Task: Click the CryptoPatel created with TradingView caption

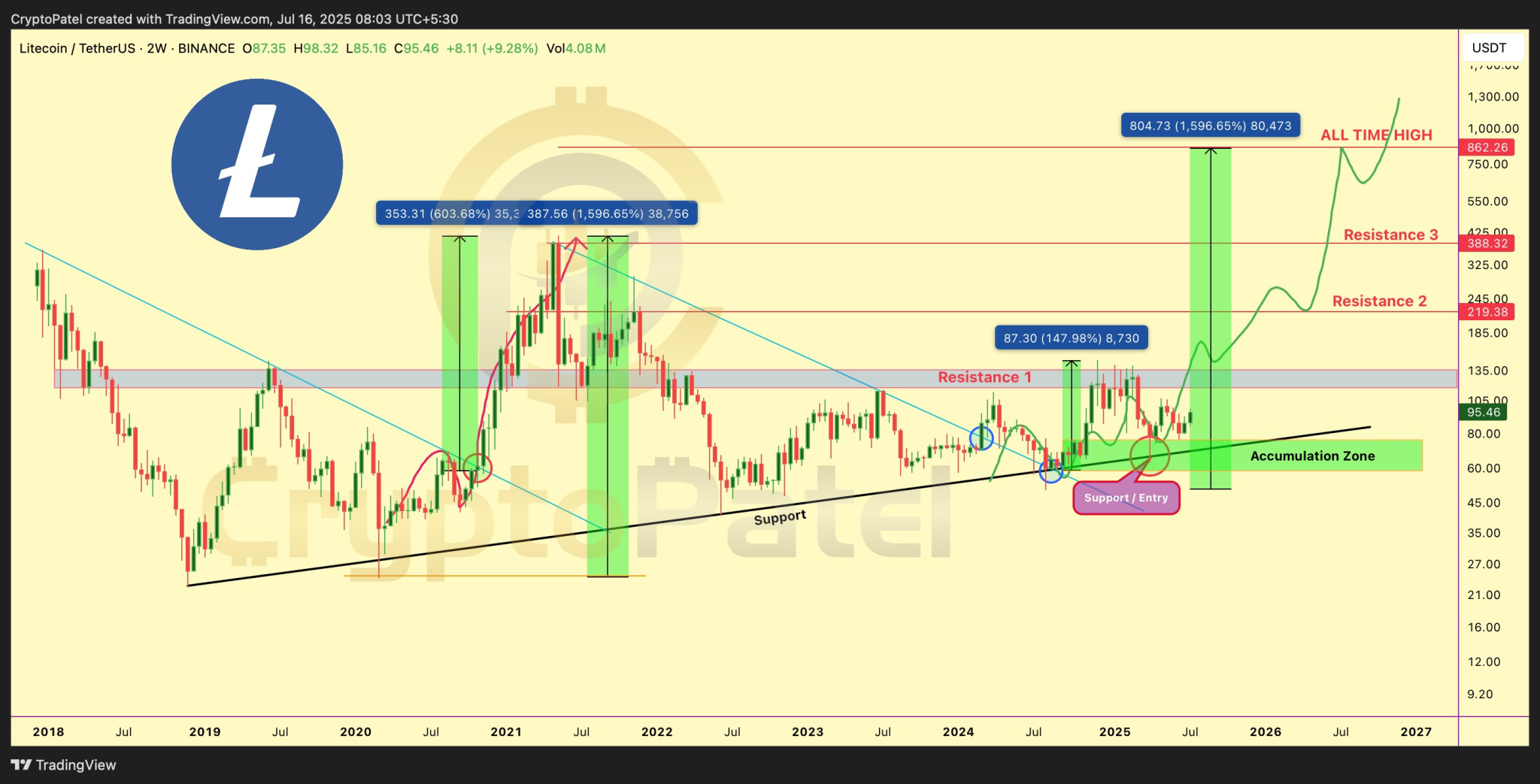Action: [x=234, y=19]
